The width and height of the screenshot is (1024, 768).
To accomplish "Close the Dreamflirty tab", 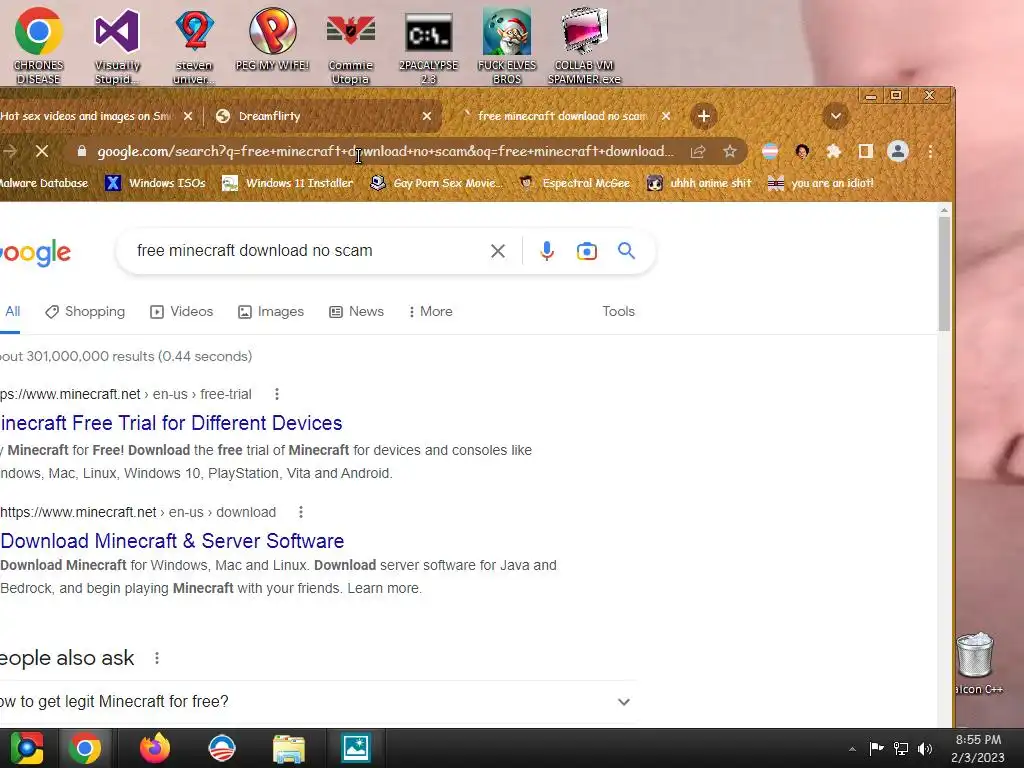I will [426, 116].
